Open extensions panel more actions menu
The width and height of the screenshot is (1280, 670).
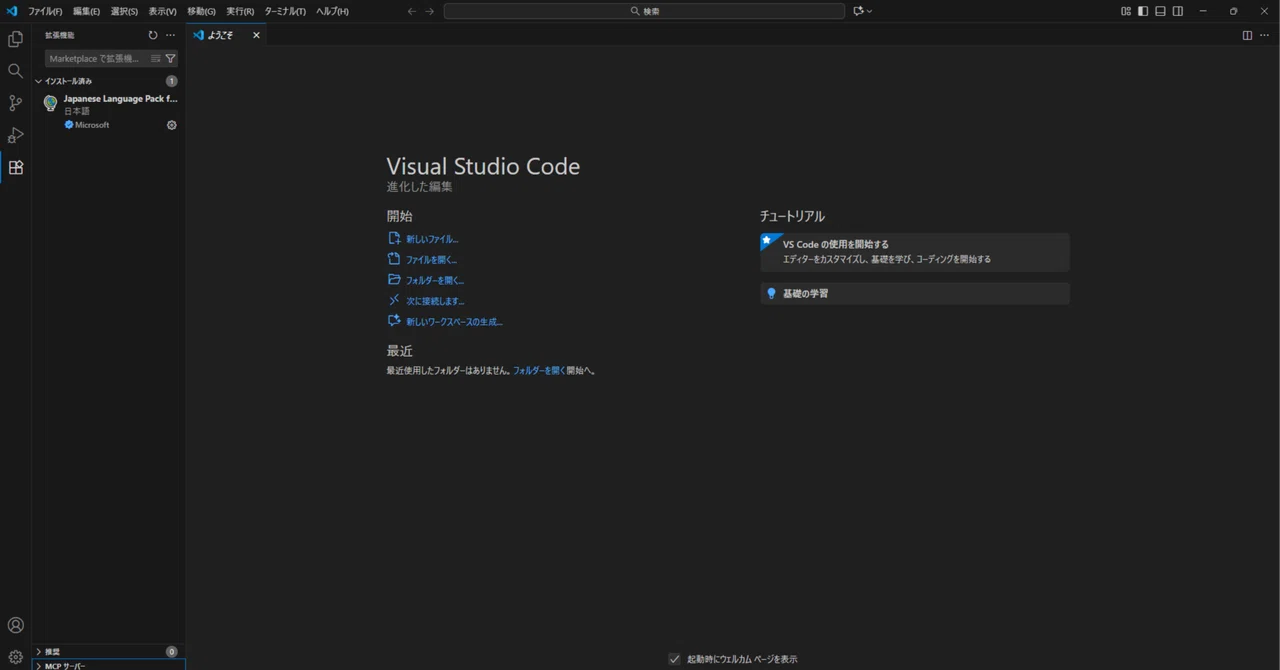pos(170,35)
